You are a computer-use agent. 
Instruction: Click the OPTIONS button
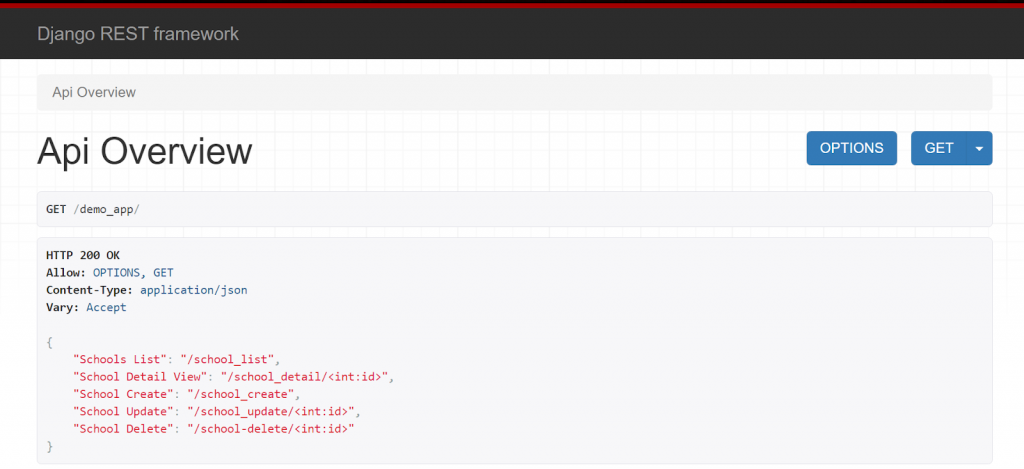pyautogui.click(x=851, y=148)
